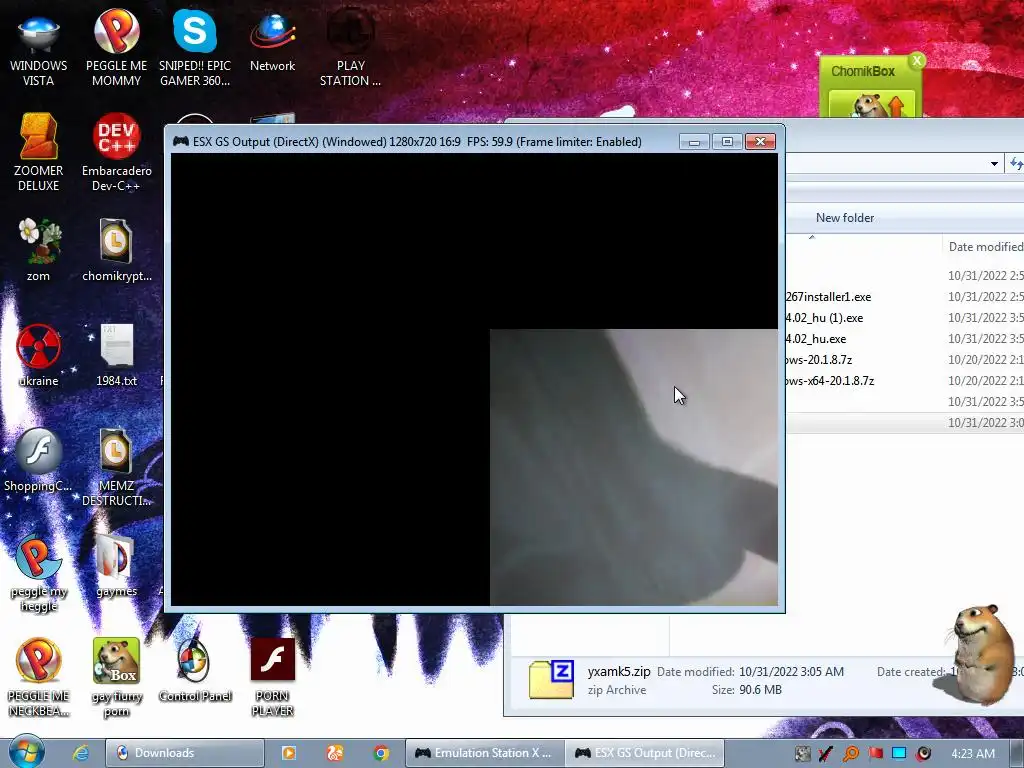Select the PEGGLE ME NECKBEA... desktop icon
The width and height of the screenshot is (1024, 768).
(x=39, y=678)
